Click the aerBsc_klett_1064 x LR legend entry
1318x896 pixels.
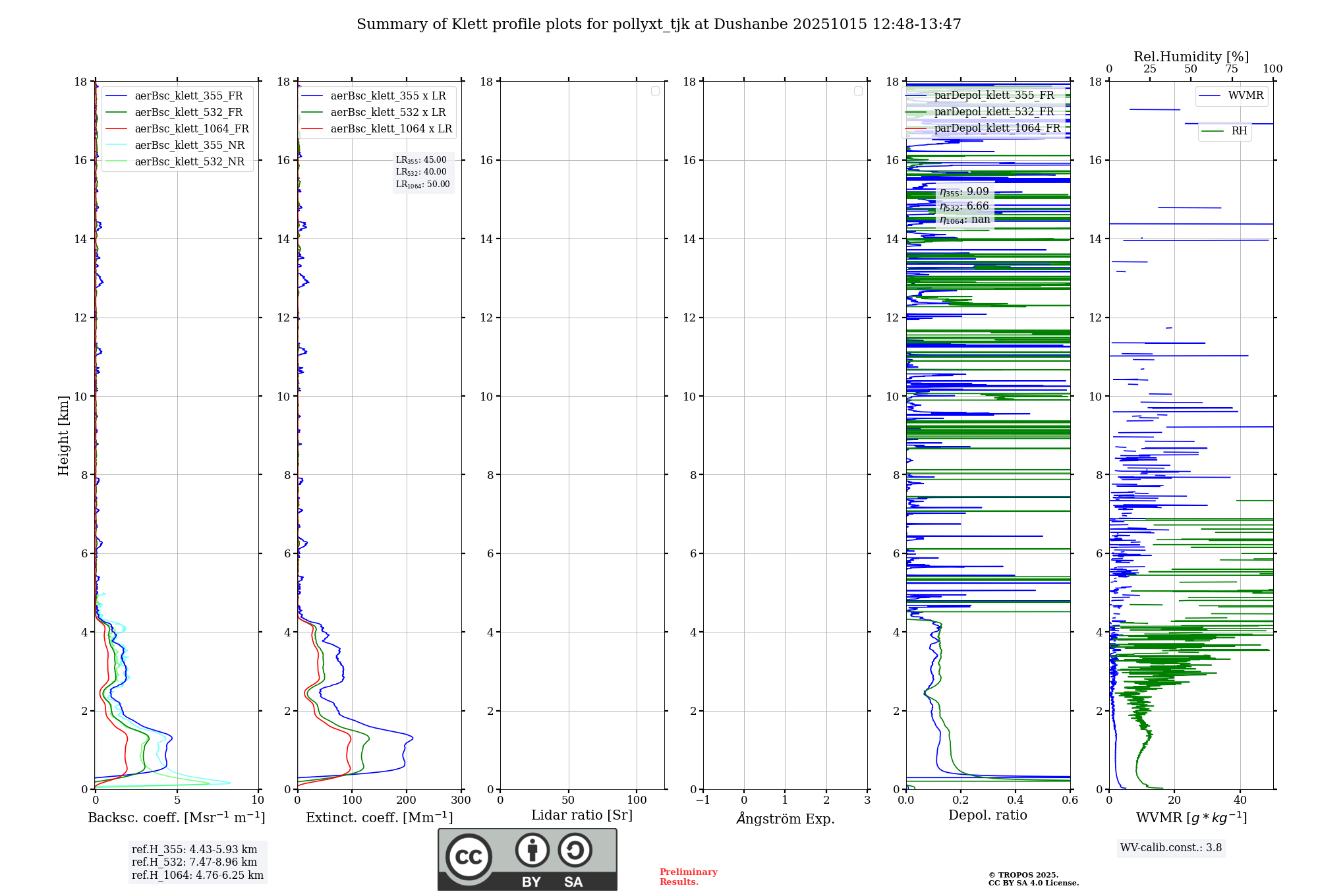point(391,129)
